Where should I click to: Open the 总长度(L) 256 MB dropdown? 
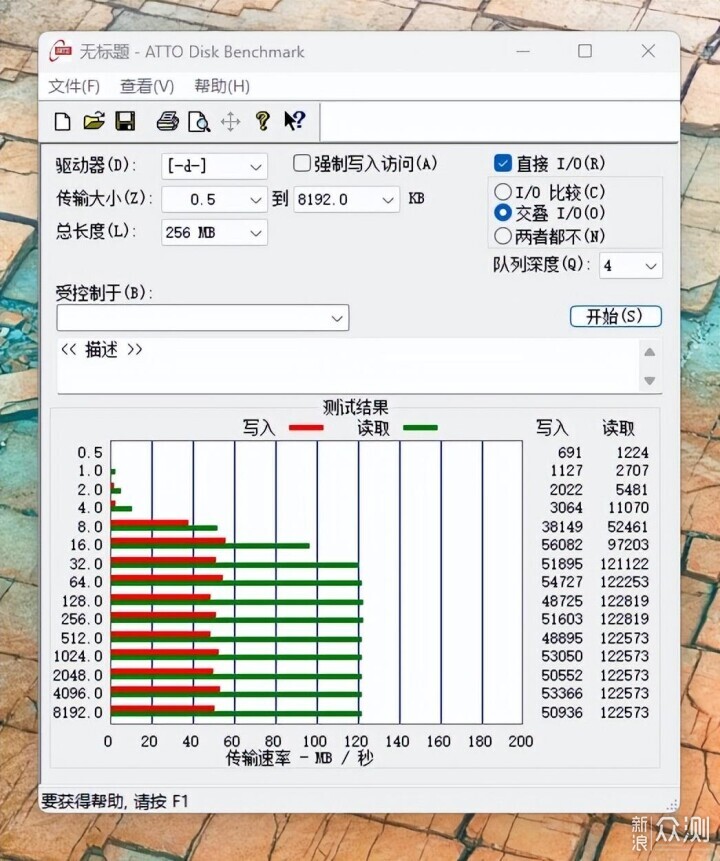coord(214,233)
